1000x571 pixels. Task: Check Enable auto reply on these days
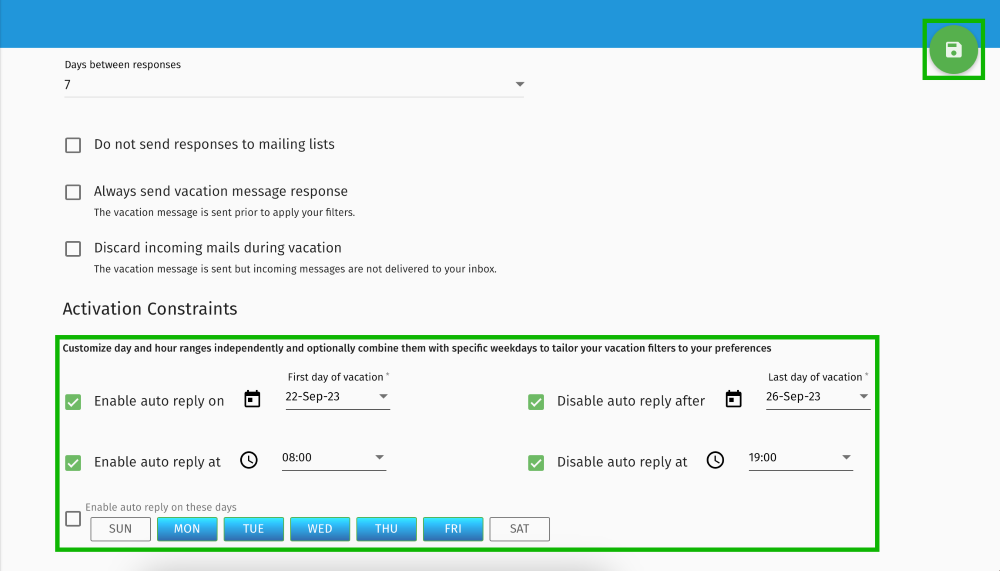coord(73,519)
